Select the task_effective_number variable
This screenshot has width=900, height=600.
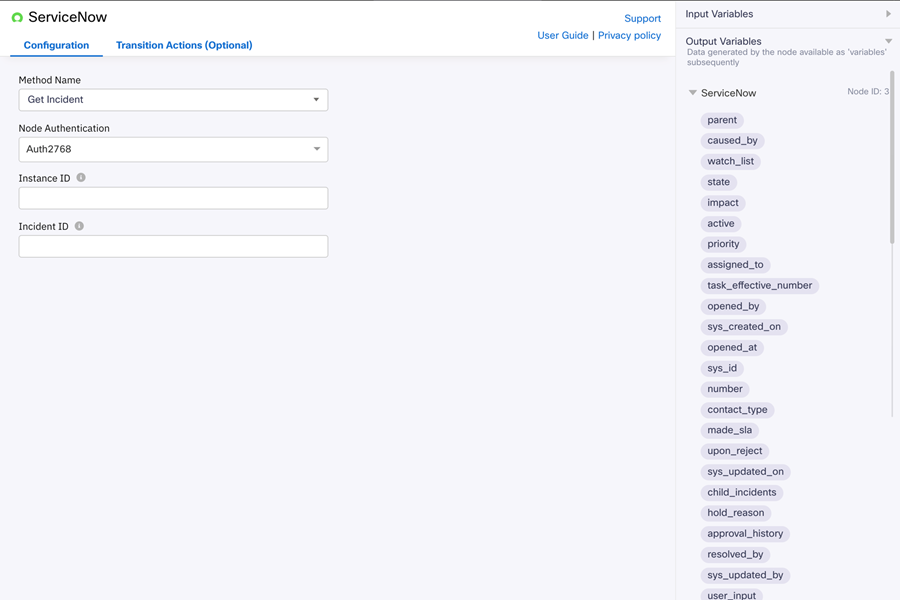point(759,285)
